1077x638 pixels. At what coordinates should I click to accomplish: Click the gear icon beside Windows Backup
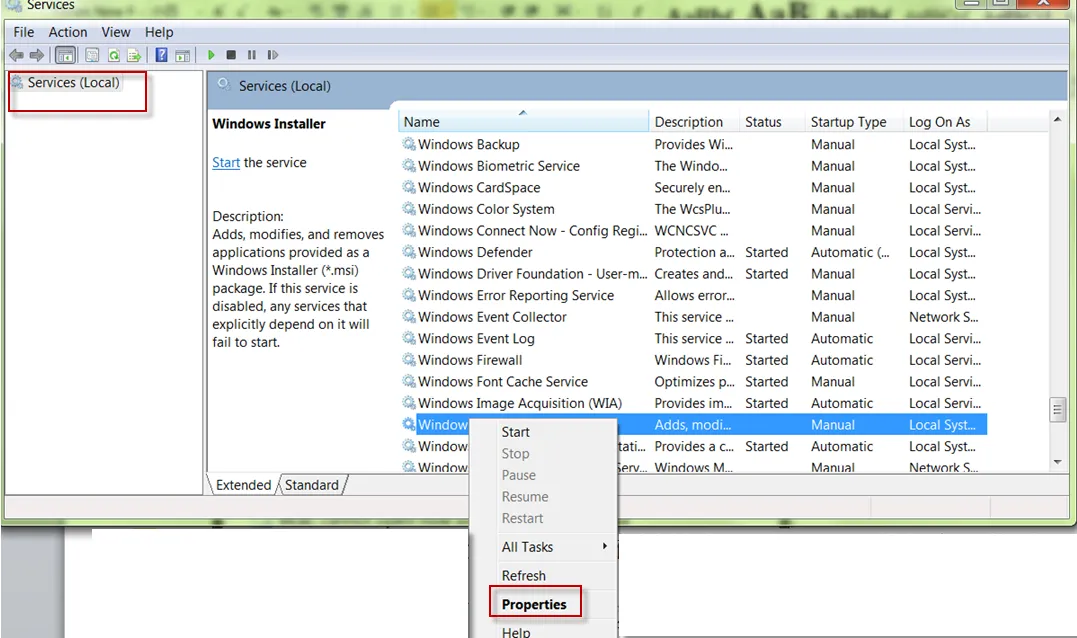[409, 144]
